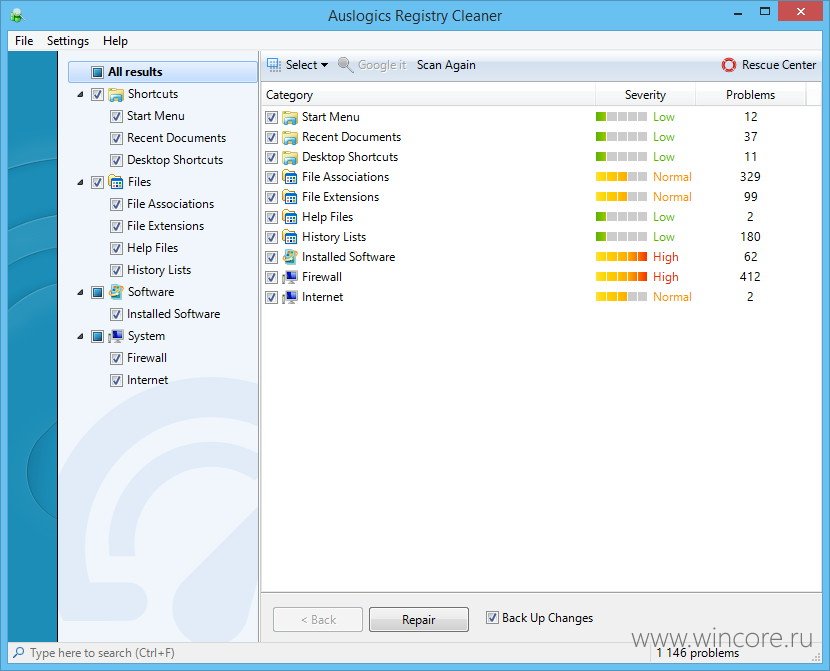This screenshot has height=671, width=830.
Task: Uncheck the Shortcuts group checkbox in the tree
Action: (x=97, y=94)
